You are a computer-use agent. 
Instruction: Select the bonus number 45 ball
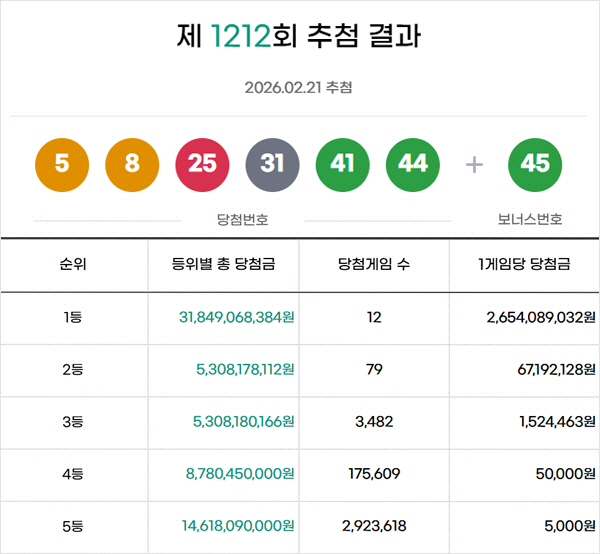coord(535,163)
